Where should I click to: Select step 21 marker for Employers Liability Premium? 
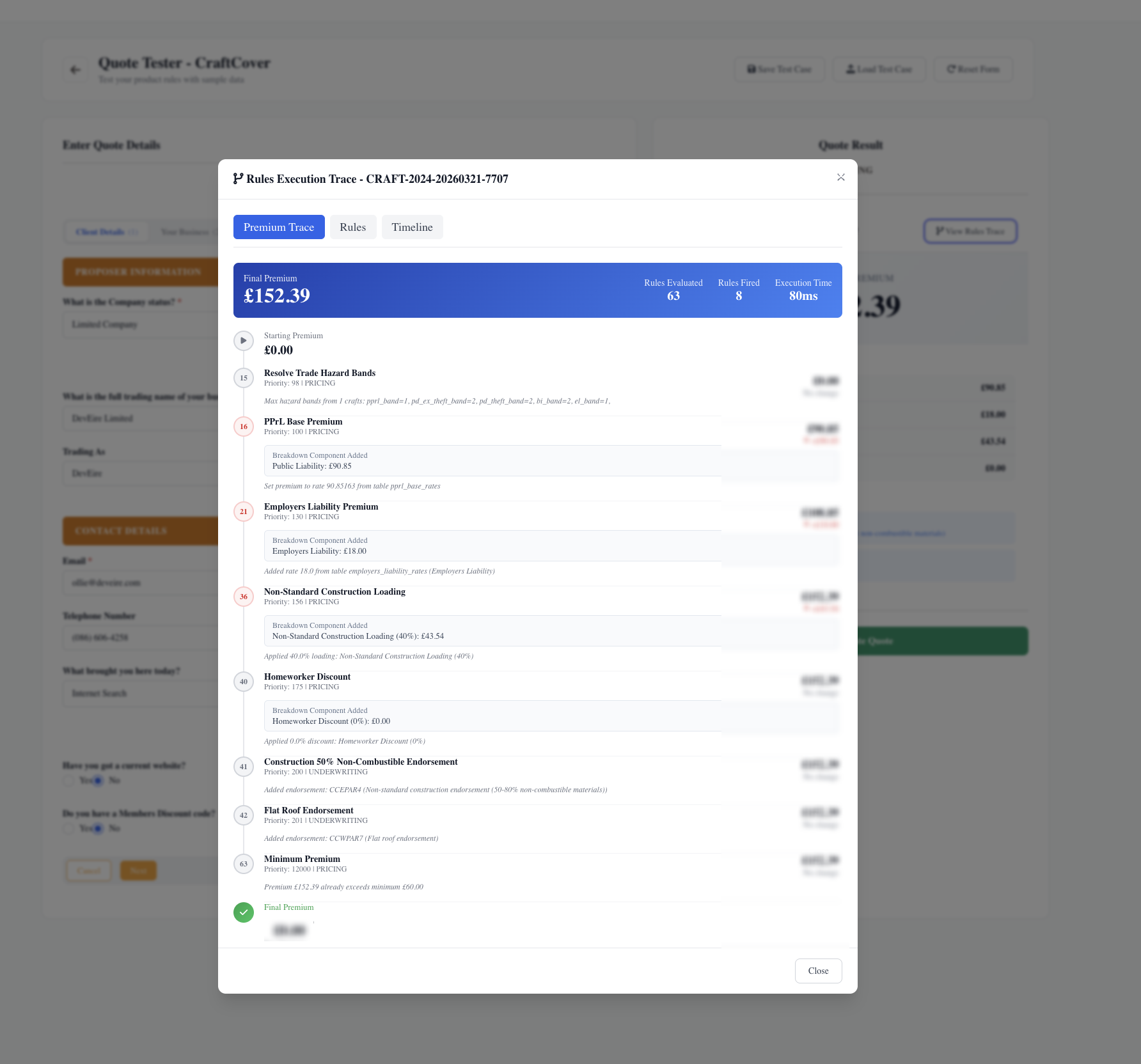[x=244, y=512]
